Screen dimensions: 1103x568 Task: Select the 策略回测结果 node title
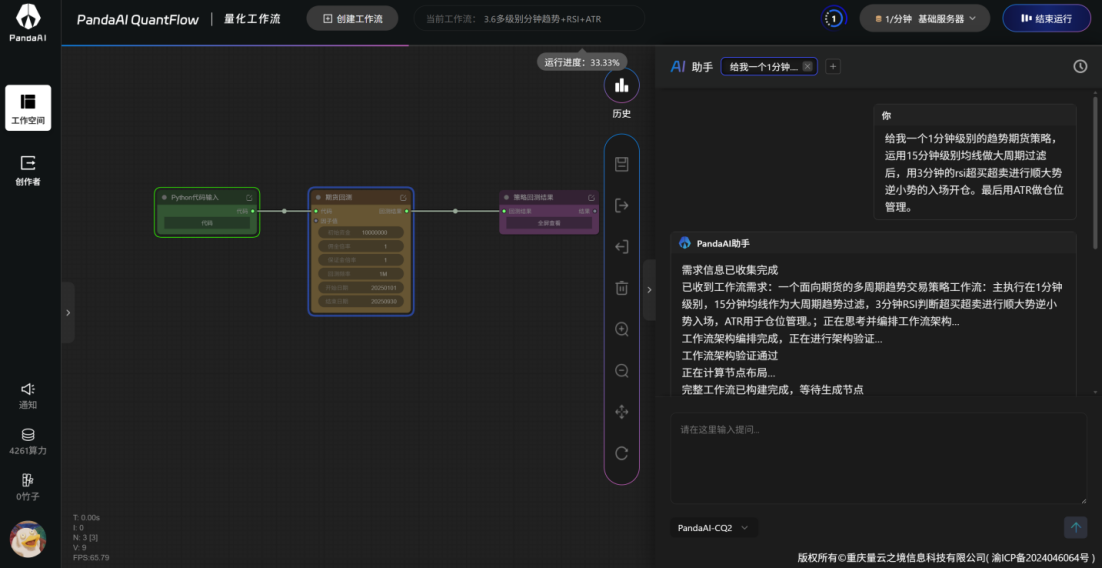[x=533, y=198]
